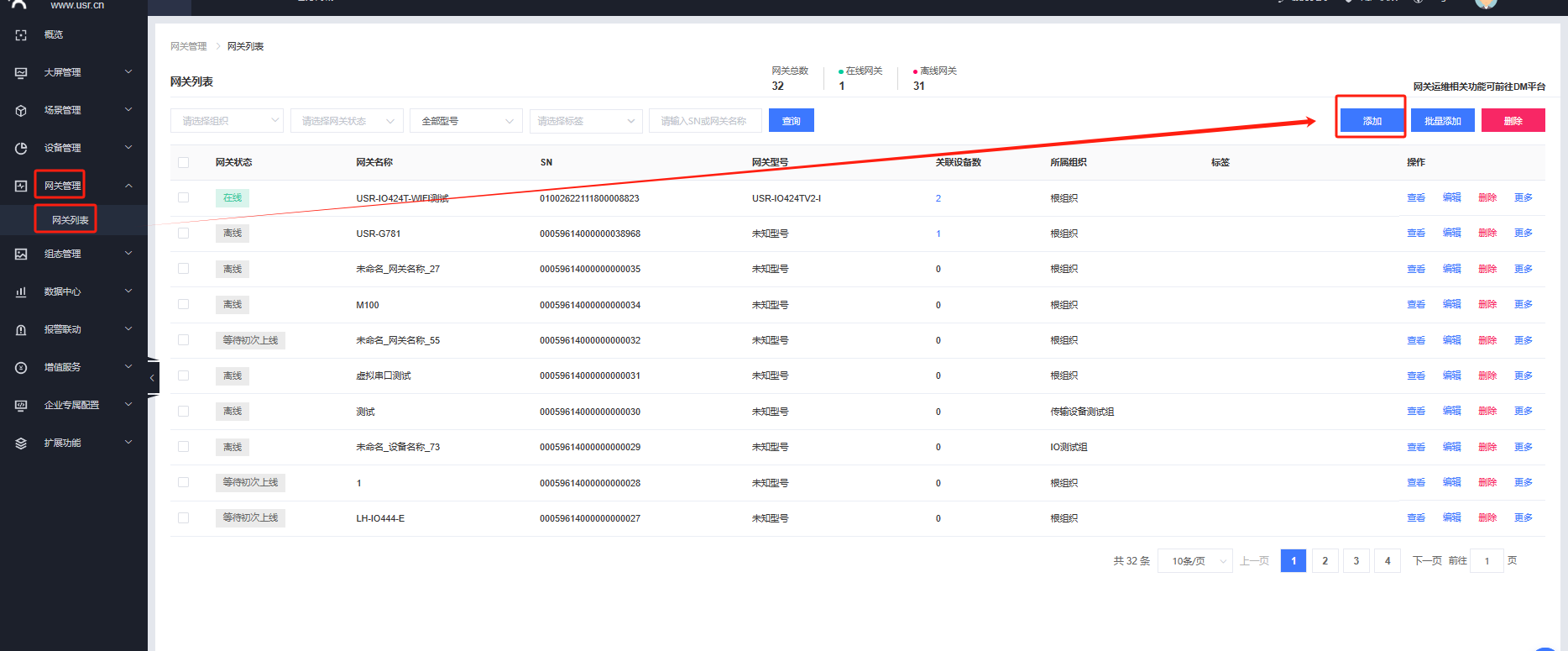
Task: Click the 设备管理 pie icon
Action: 21,148
